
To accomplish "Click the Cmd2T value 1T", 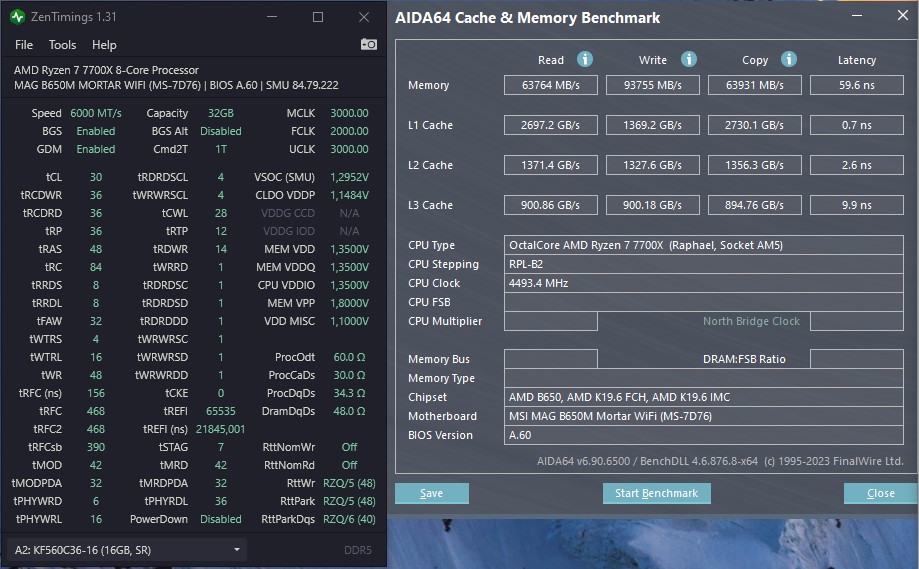I will (x=220, y=149).
